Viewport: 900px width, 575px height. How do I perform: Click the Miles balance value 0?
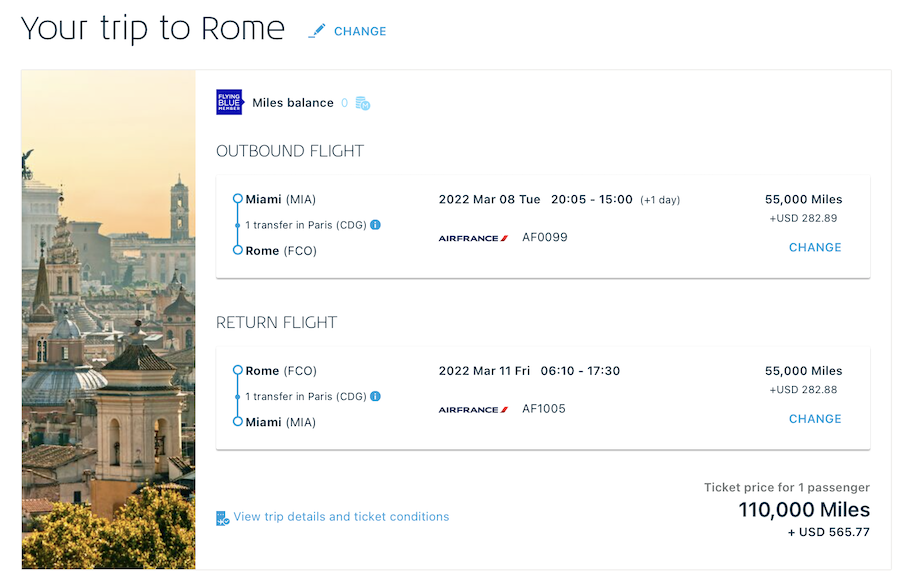(344, 103)
